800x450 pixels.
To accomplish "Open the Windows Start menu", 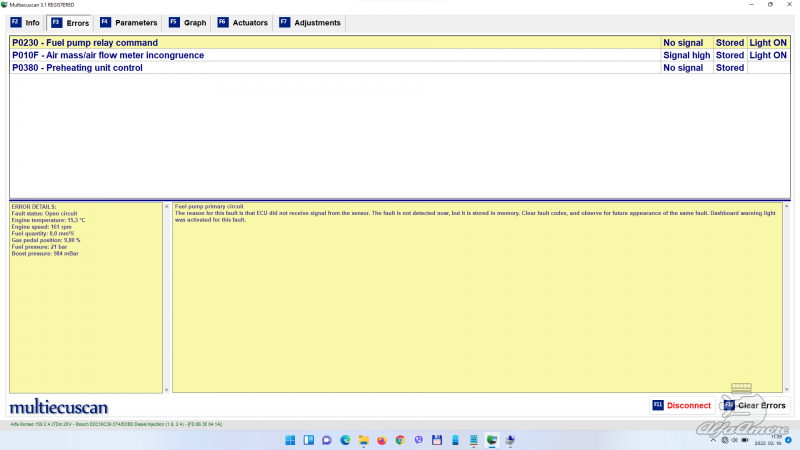I will point(290,440).
